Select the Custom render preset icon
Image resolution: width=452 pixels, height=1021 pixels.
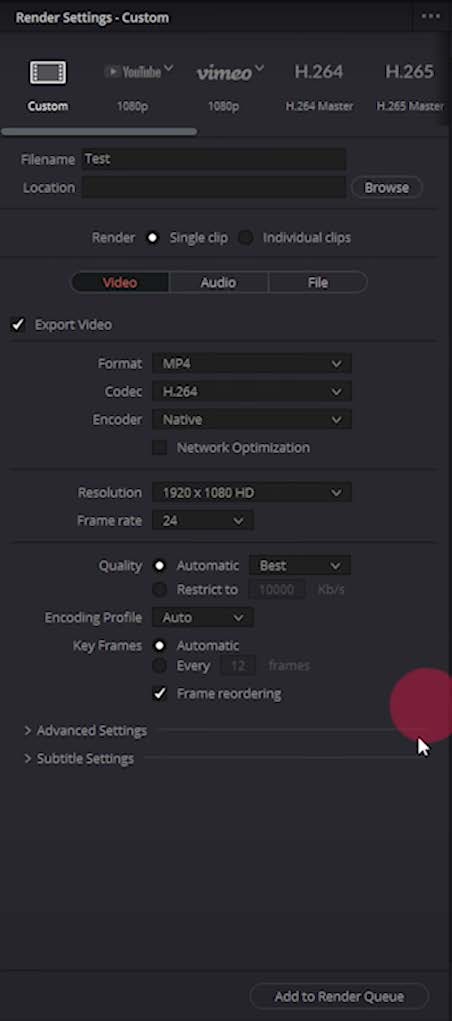48,72
